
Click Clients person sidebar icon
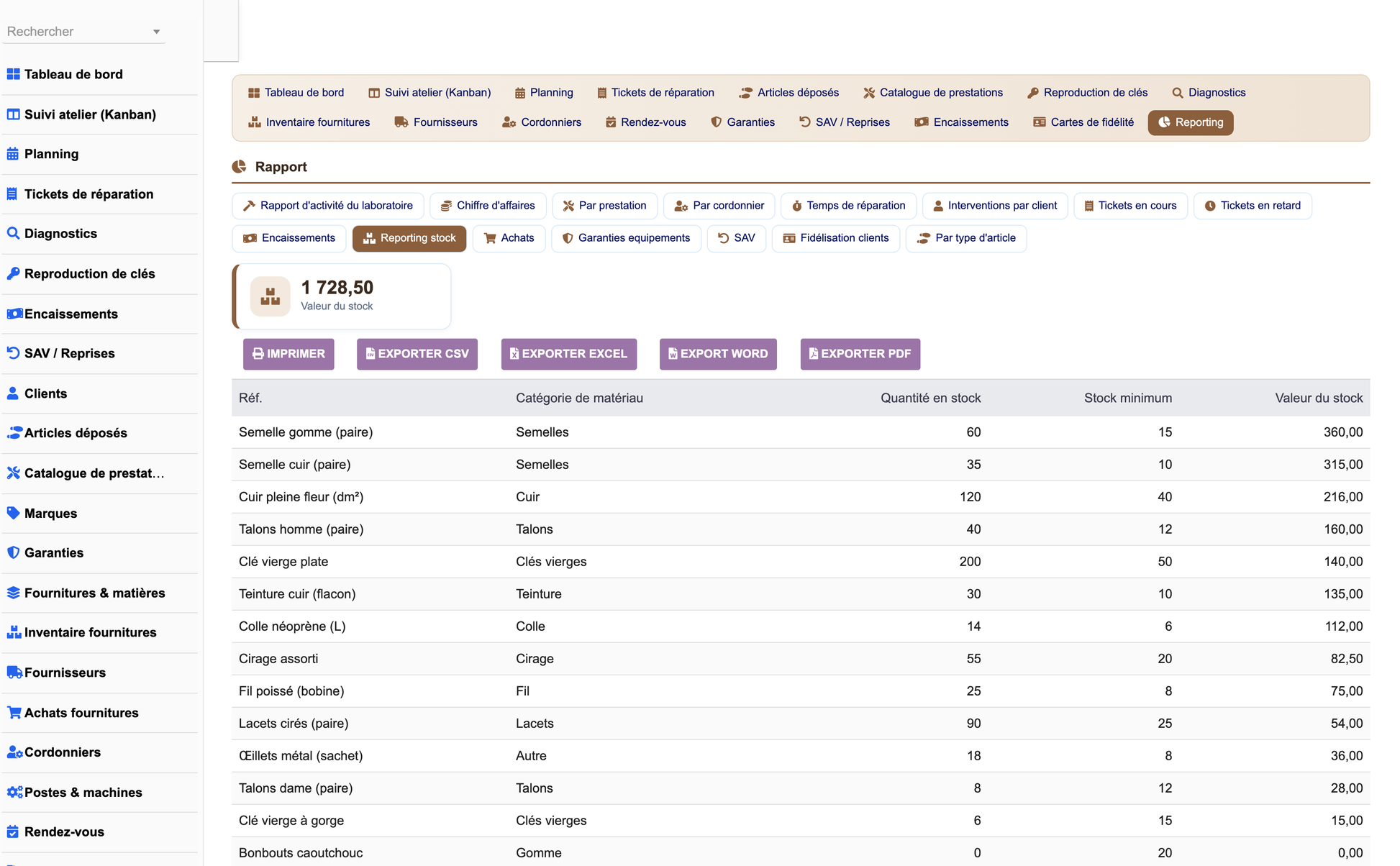[12, 393]
